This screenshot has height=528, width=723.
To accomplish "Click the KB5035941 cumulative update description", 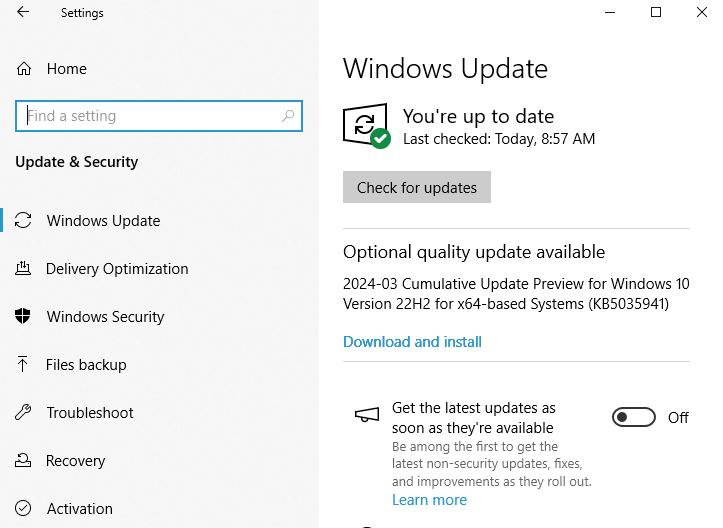I will (x=516, y=294).
